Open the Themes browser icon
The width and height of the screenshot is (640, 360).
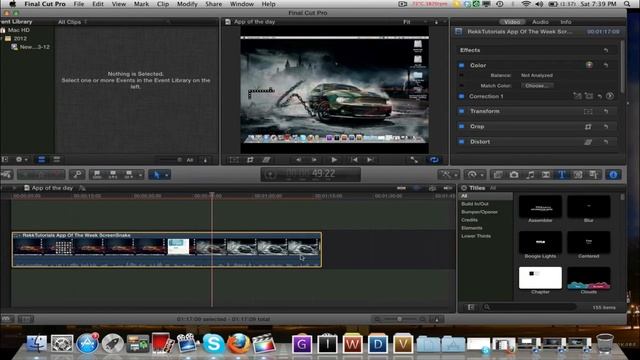[x=594, y=175]
